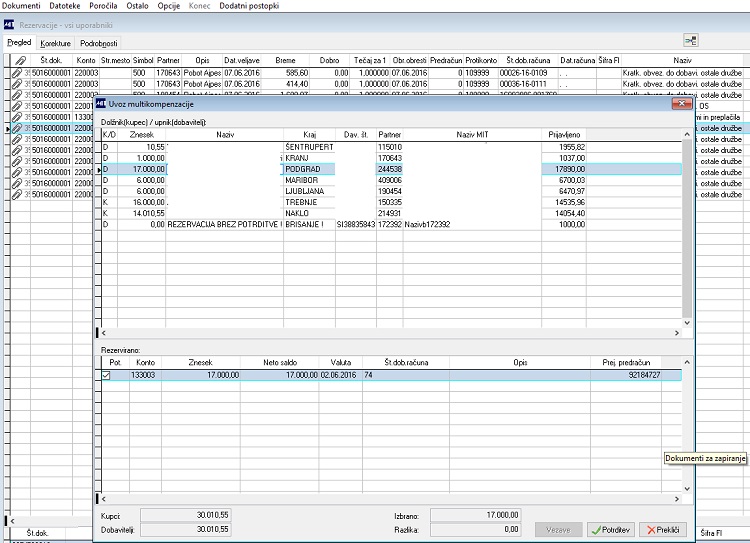
Task: Click the paperclip icon in the column header
Action: [x=20, y=60]
